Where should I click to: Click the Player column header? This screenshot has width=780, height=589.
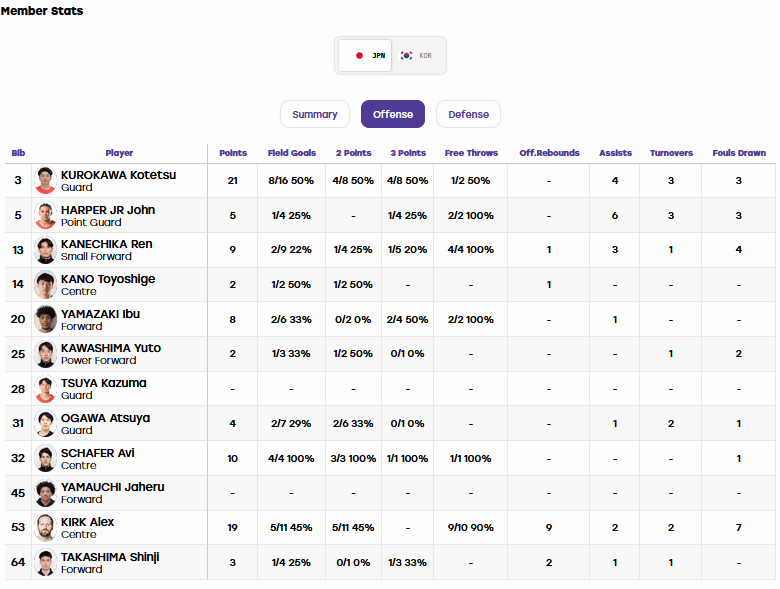(119, 153)
